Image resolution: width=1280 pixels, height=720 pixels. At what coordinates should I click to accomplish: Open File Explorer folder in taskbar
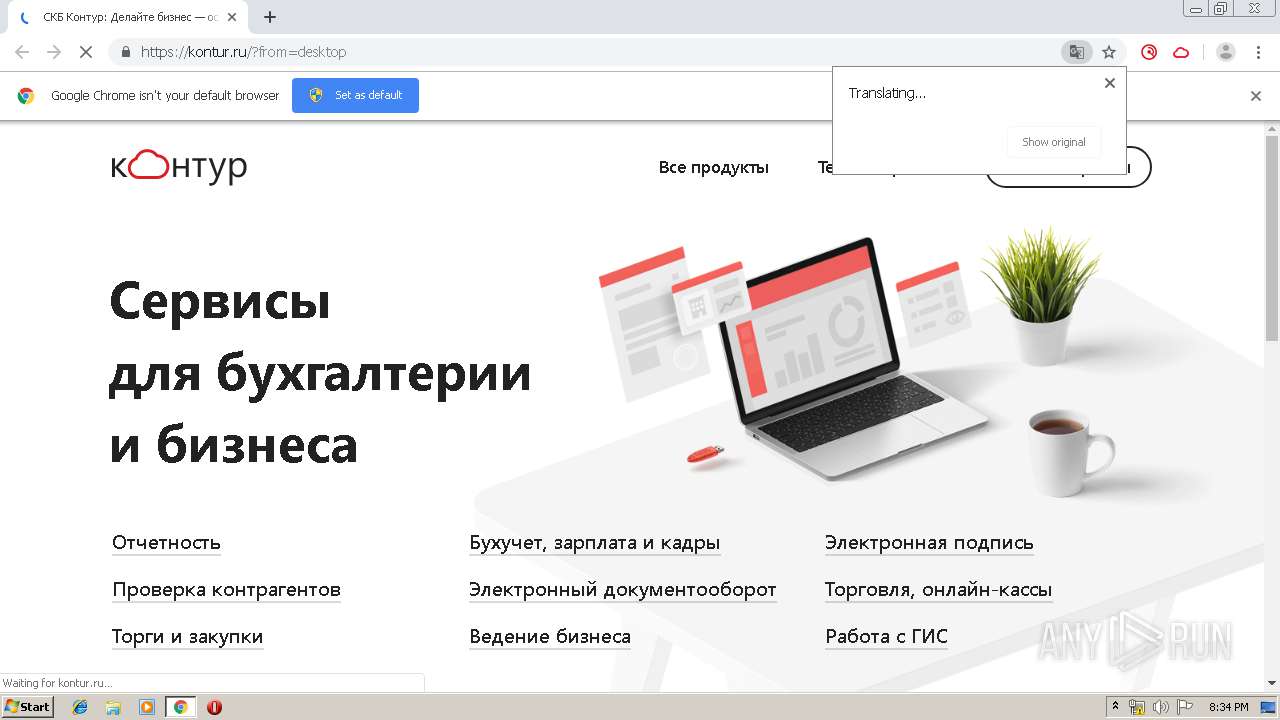(x=113, y=707)
